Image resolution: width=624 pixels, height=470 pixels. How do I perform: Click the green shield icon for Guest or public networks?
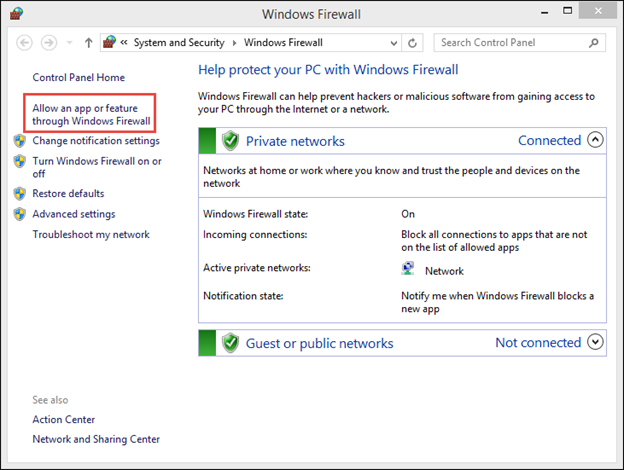point(230,343)
